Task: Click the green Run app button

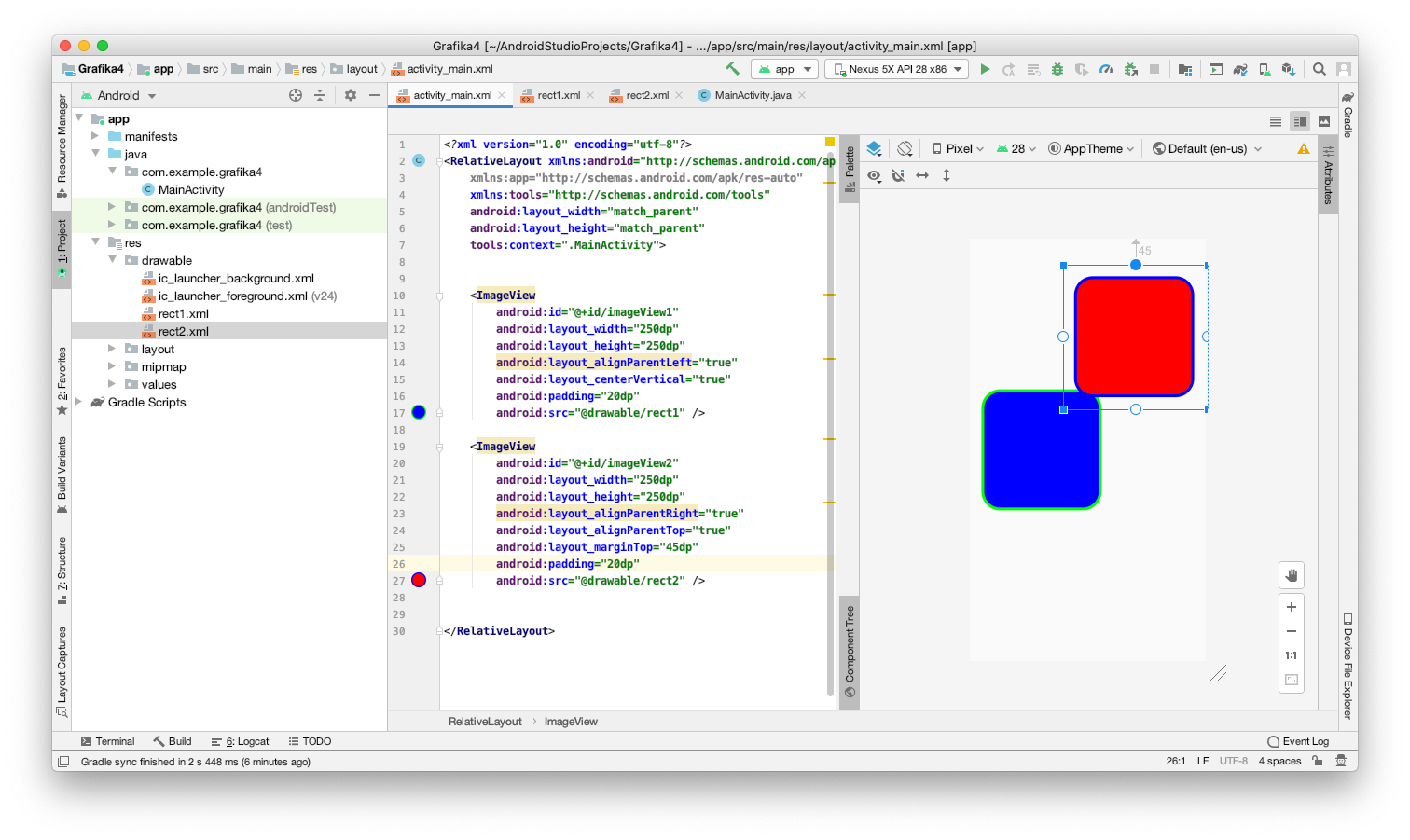Action: (985, 69)
